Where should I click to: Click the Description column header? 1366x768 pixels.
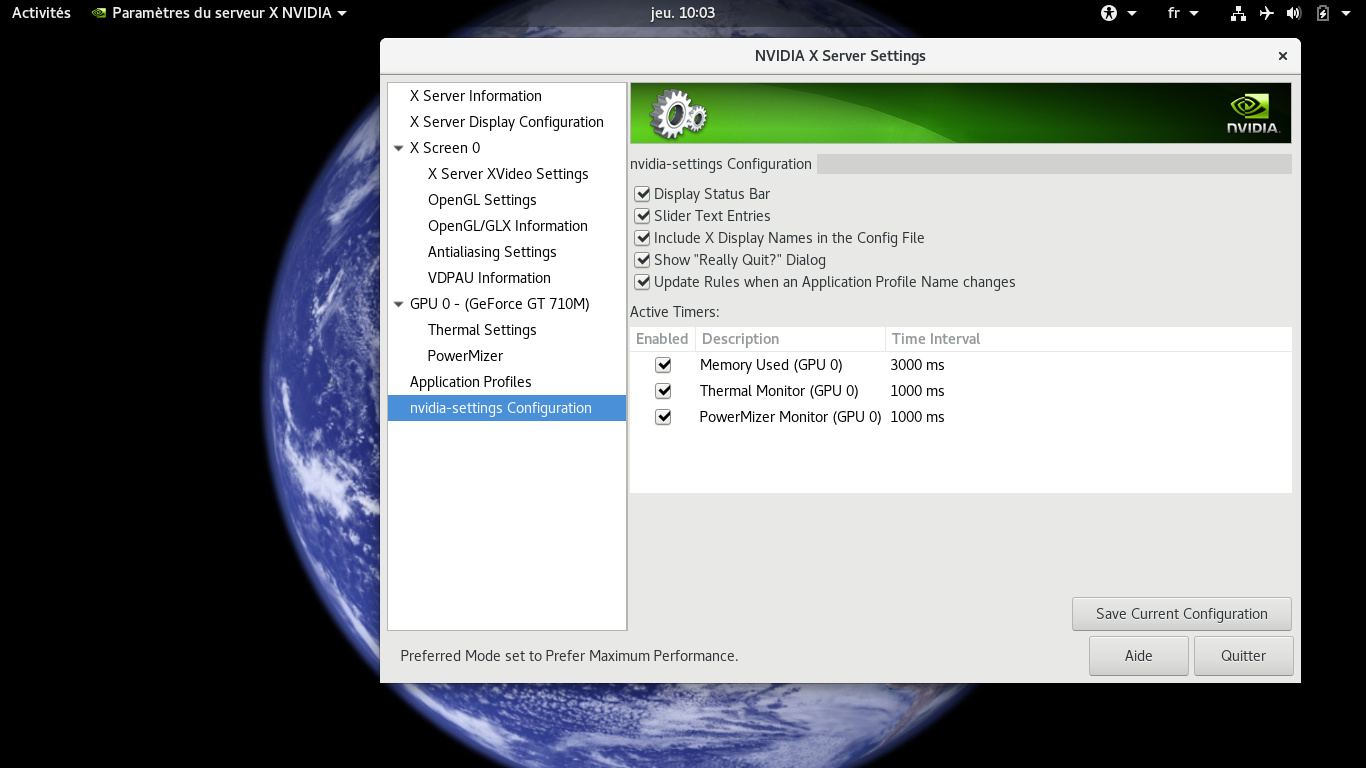coord(790,339)
